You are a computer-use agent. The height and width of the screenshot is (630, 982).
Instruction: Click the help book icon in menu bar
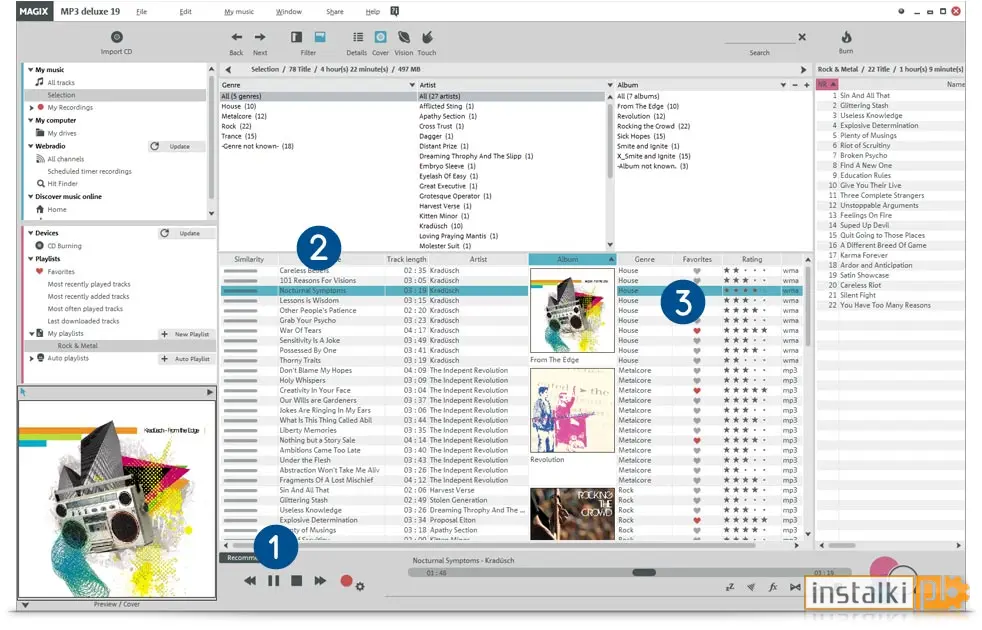point(395,11)
